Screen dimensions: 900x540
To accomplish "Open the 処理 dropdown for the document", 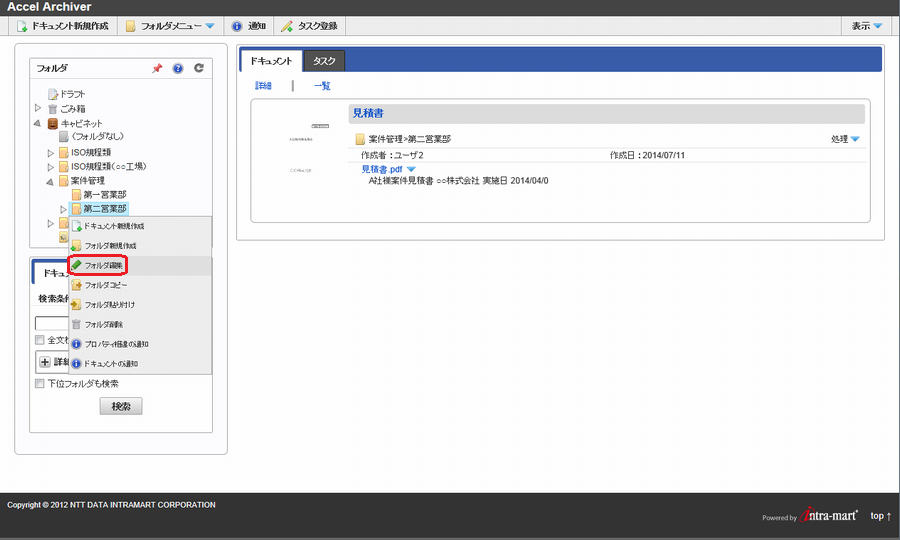I will pyautogui.click(x=845, y=139).
